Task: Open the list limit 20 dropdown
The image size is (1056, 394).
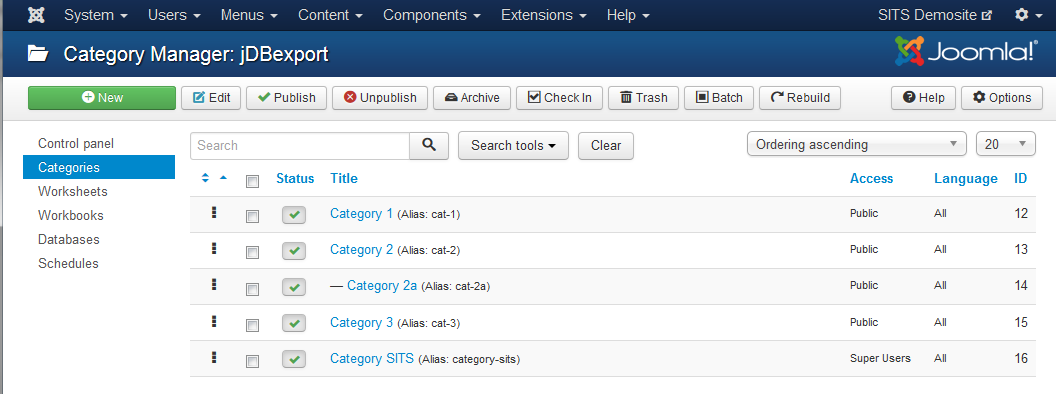Action: (1005, 144)
